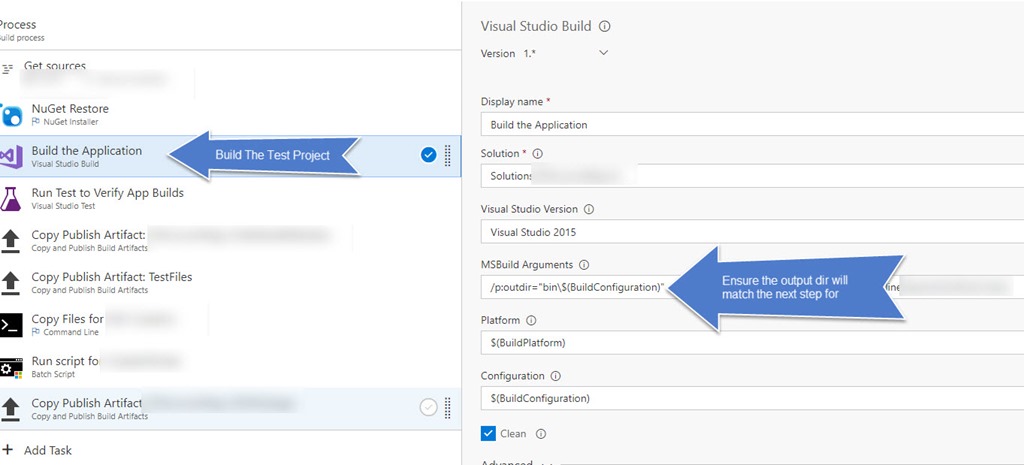
Task: Select the Run Test to Verify App Builds task
Action: click(x=107, y=193)
